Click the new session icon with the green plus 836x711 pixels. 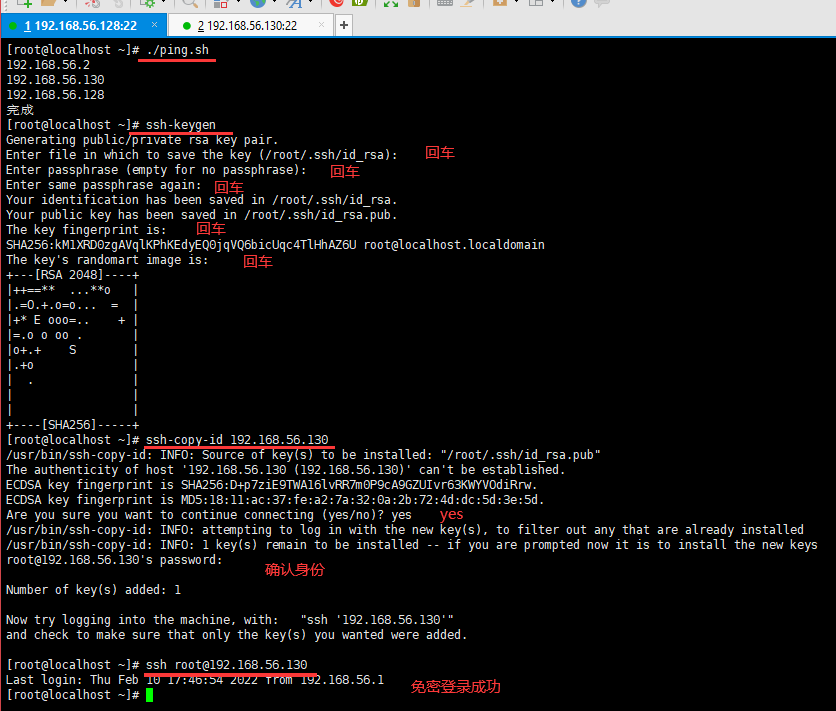25,3
